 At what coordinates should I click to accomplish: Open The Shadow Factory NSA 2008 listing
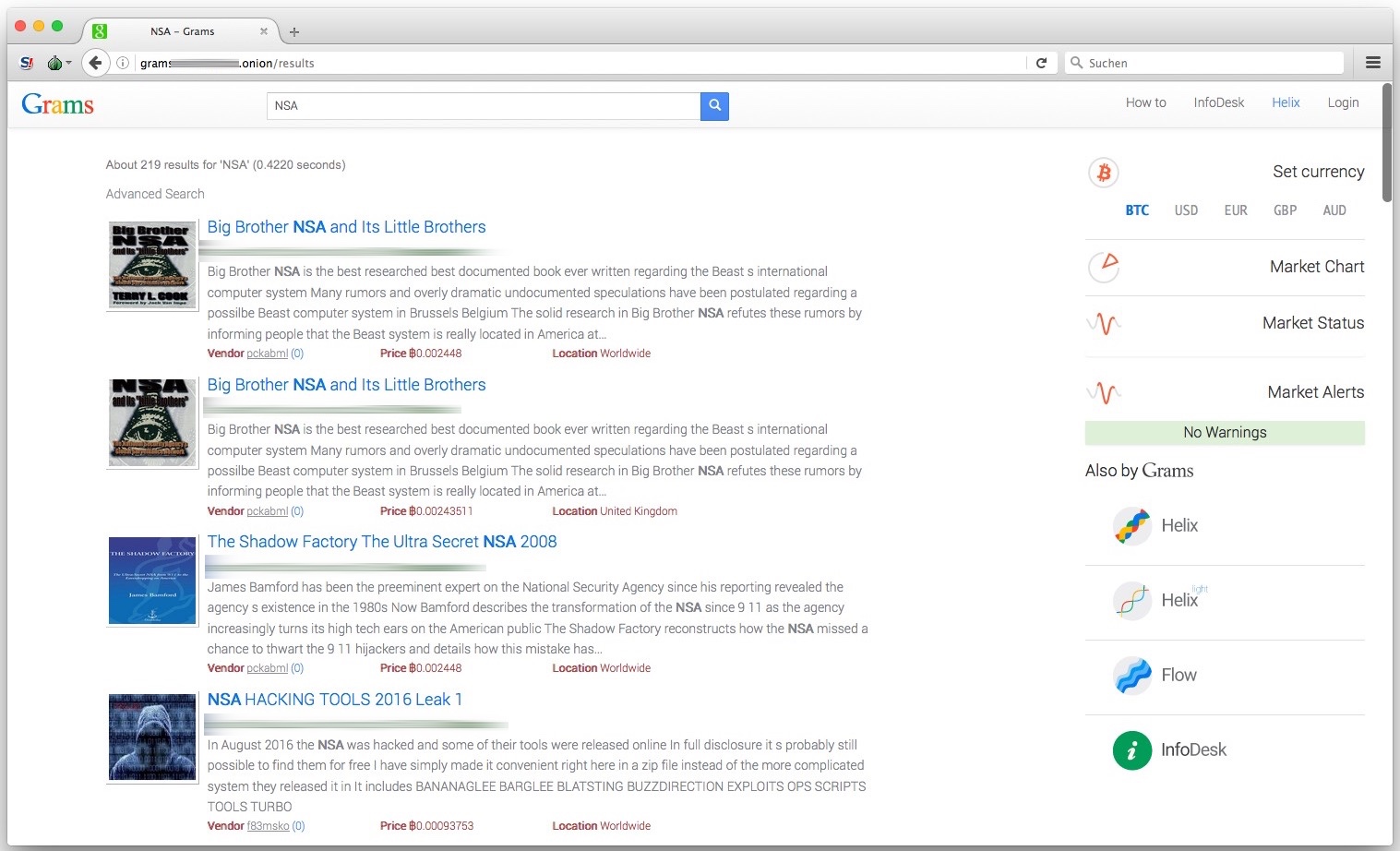382,542
